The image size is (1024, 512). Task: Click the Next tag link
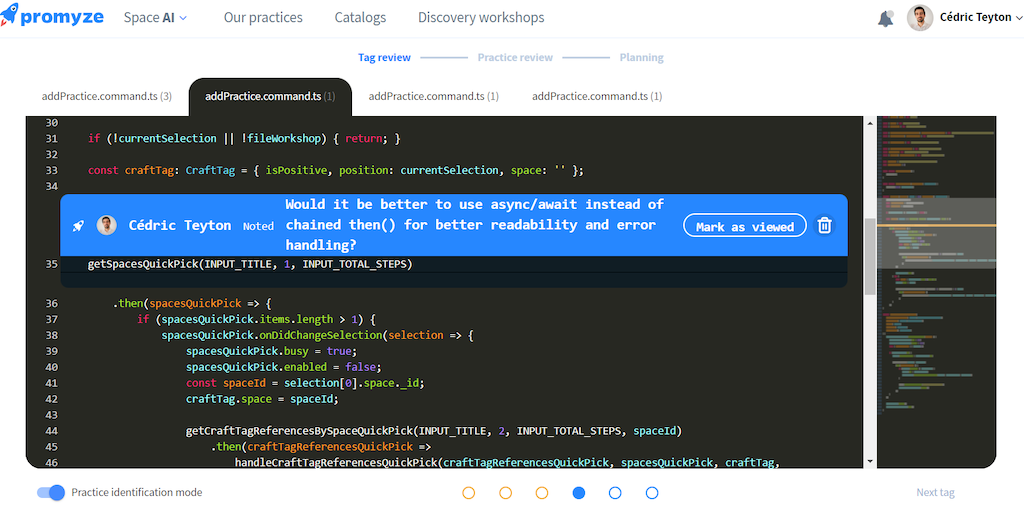pyautogui.click(x=935, y=493)
